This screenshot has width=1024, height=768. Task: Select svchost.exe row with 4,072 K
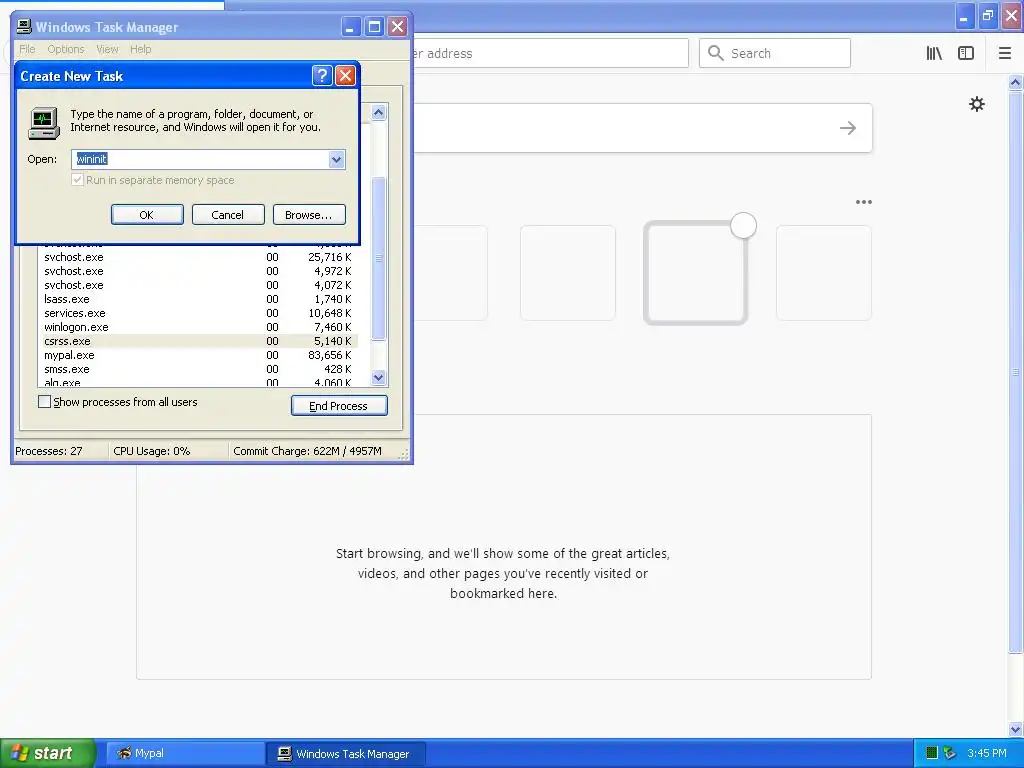(198, 285)
